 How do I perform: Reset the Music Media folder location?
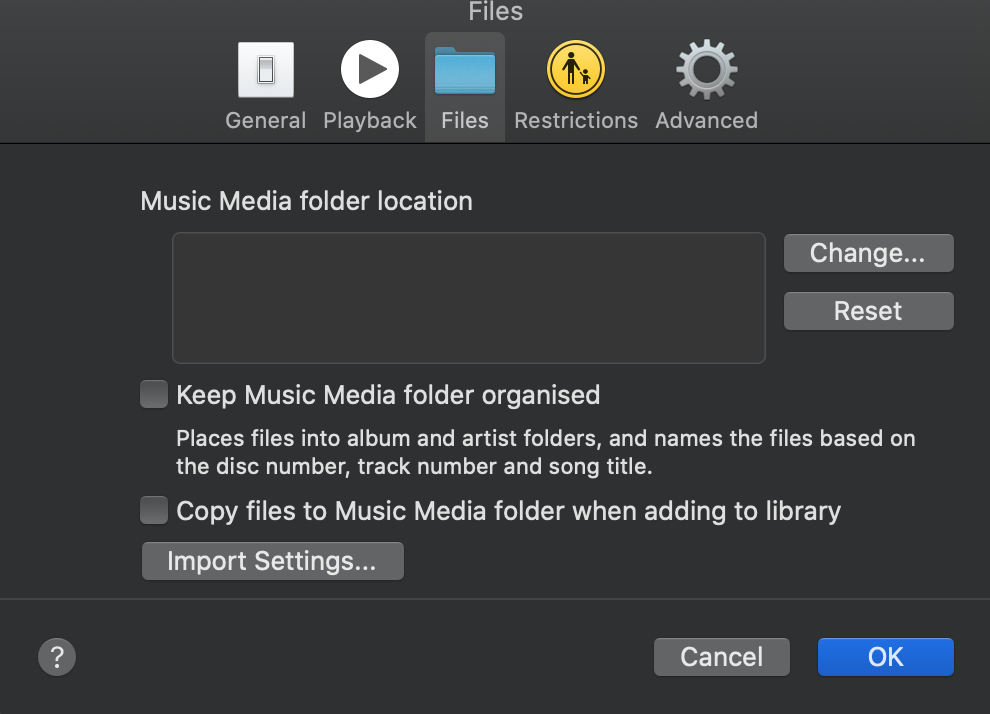coord(869,311)
